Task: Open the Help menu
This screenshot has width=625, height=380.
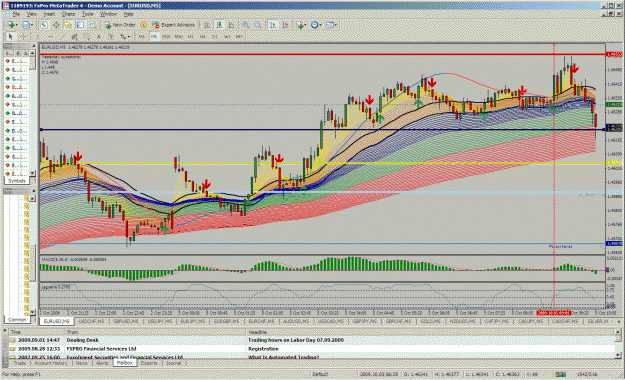Action: 128,14
